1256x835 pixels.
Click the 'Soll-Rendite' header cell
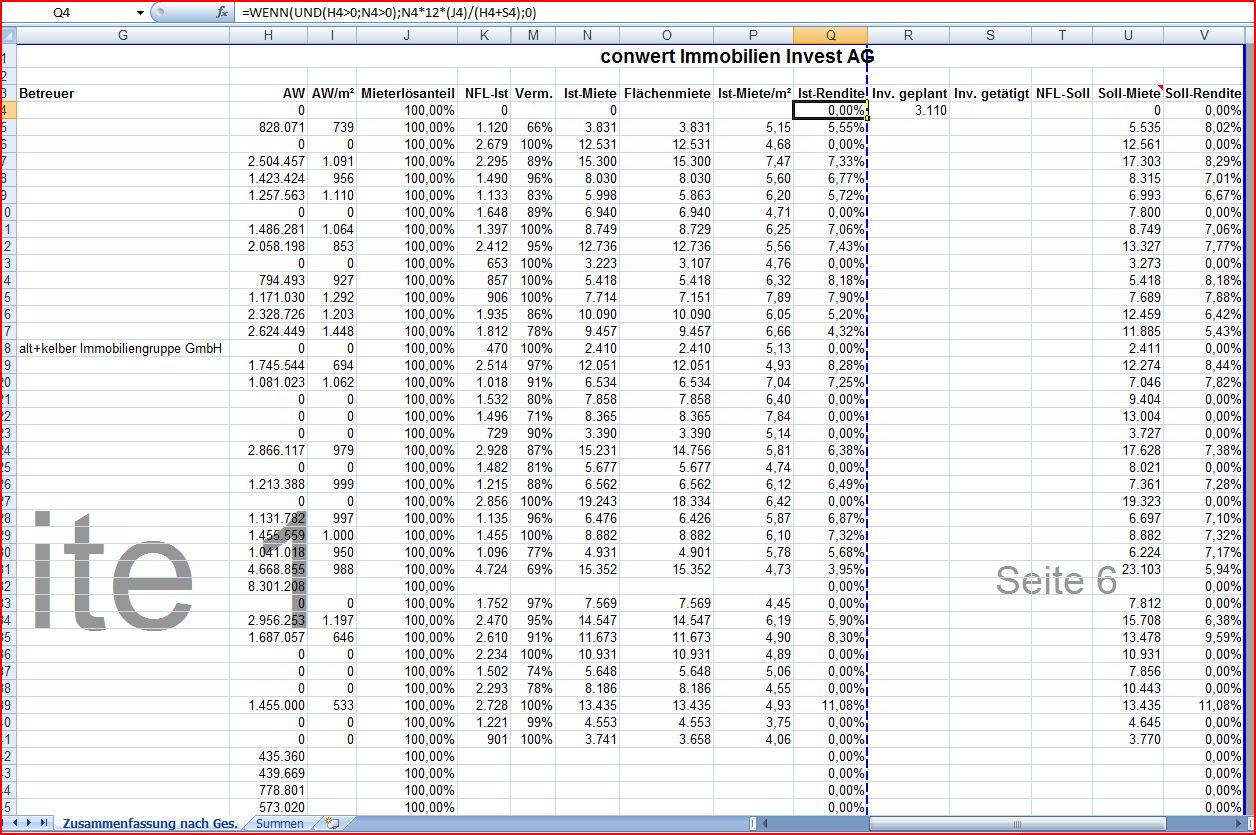click(1204, 93)
